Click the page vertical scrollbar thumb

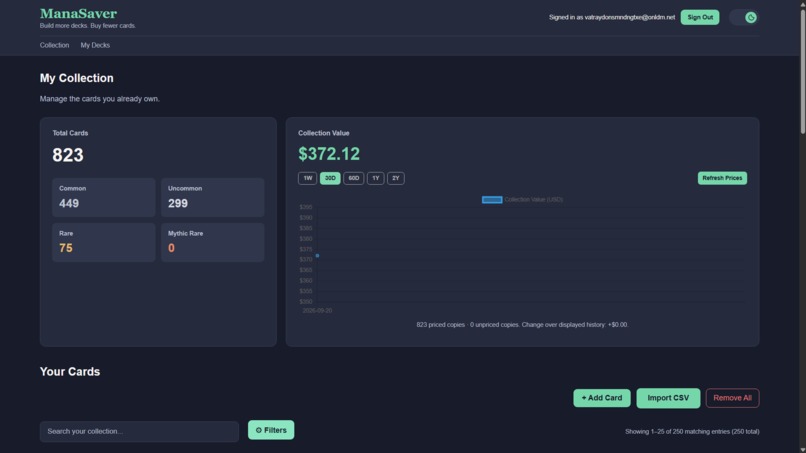(802, 70)
